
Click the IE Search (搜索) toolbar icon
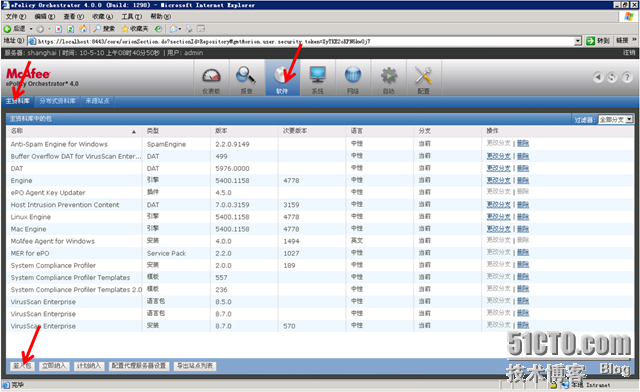pos(104,29)
